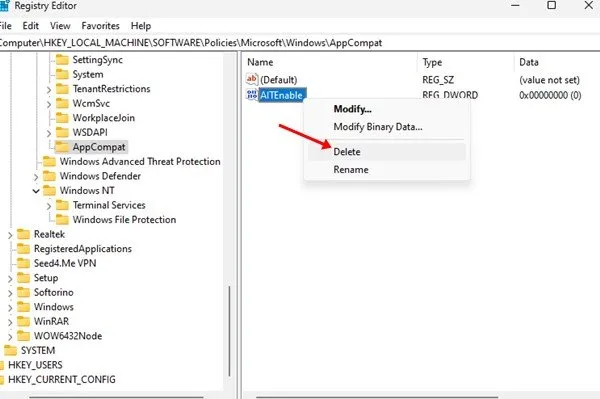Click the Softorino folder icon
This screenshot has width=600, height=399.
[23, 292]
